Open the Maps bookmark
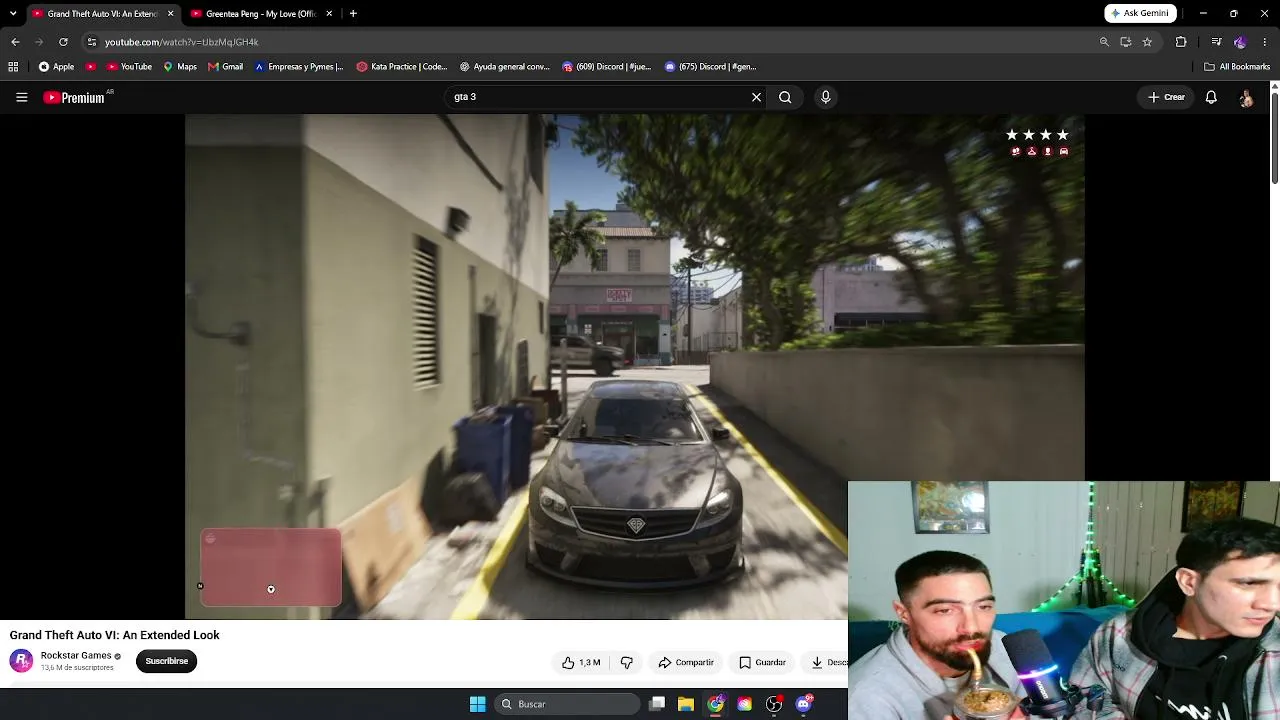Image resolution: width=1280 pixels, height=720 pixels. pos(180,67)
